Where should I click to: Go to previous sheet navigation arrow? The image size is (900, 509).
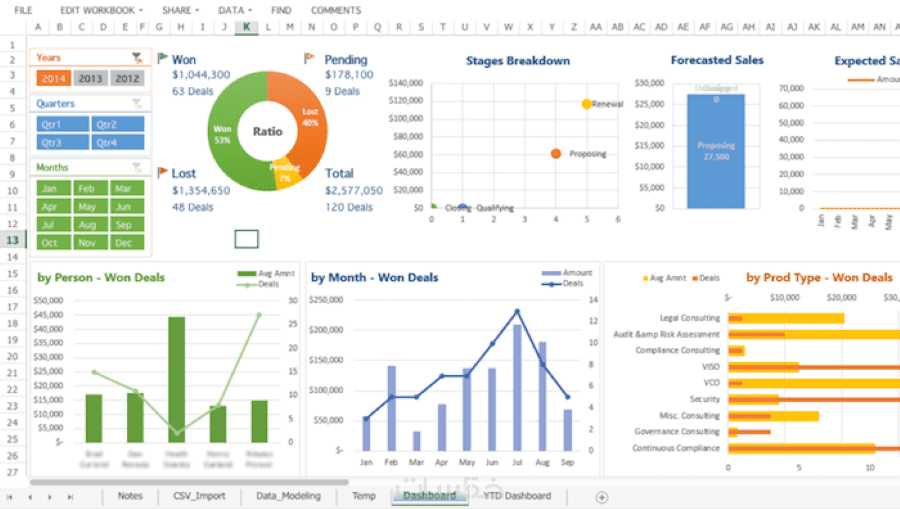[30, 497]
